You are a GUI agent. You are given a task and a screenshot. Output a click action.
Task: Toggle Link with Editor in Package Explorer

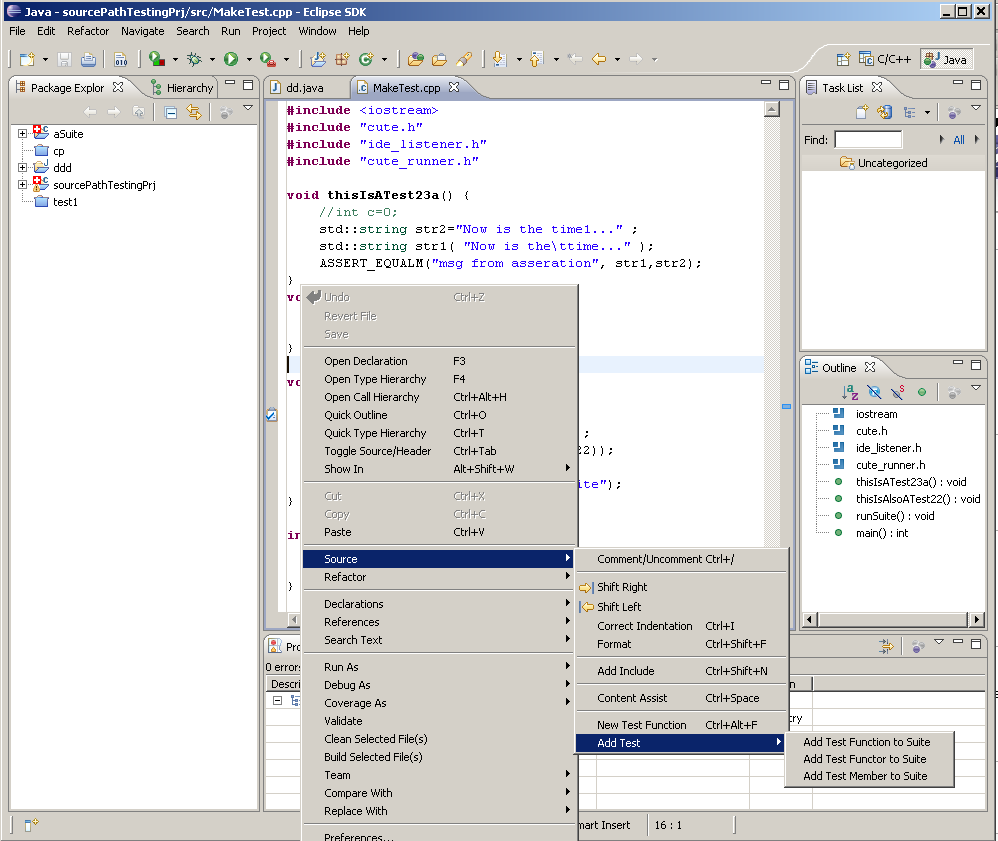point(193,113)
